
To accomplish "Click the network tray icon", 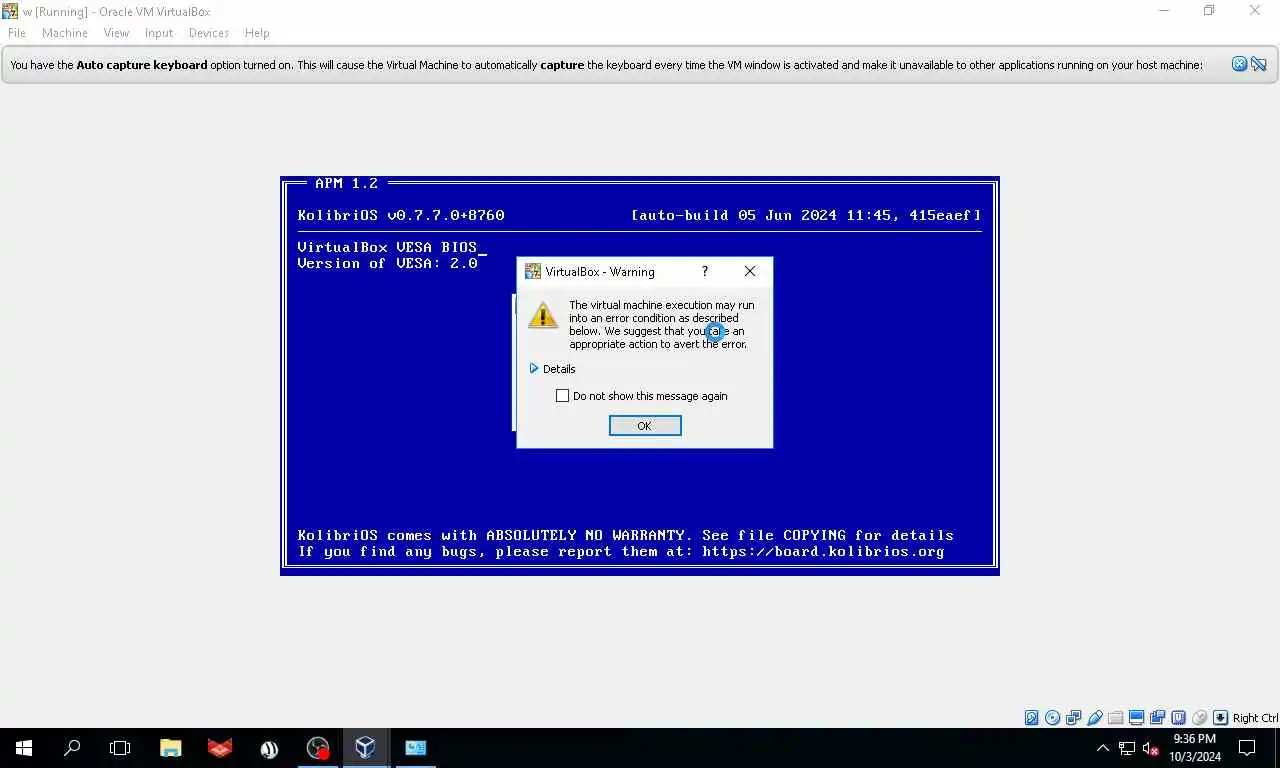I will pos(1127,748).
